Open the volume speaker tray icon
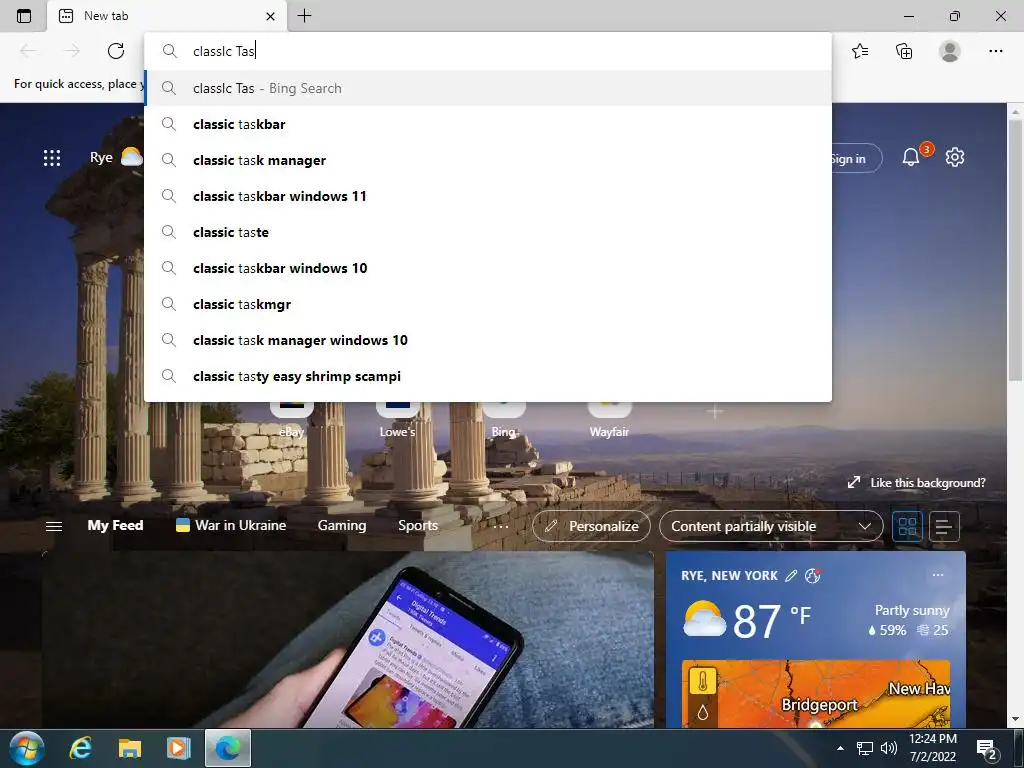Screen dimensions: 1024x768 pyautogui.click(x=889, y=748)
